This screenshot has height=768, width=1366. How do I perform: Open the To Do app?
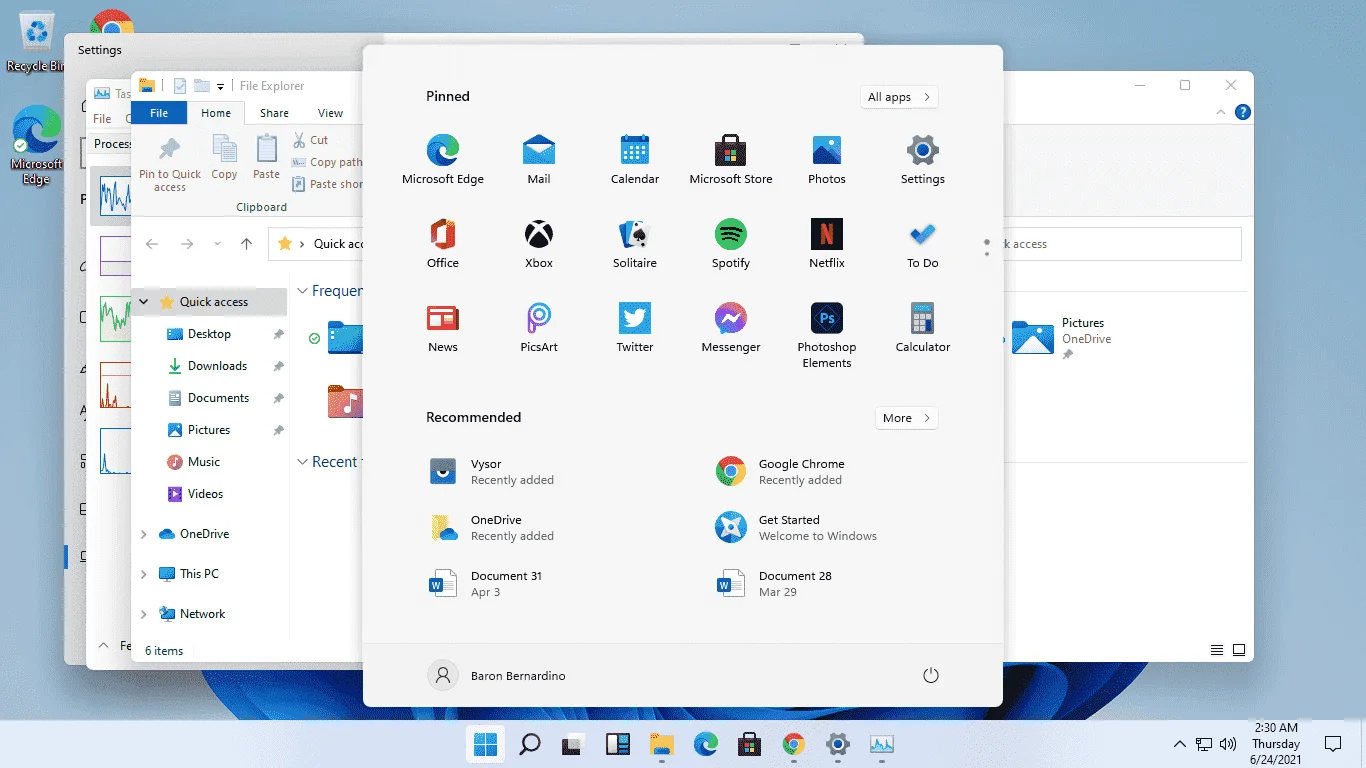[923, 244]
